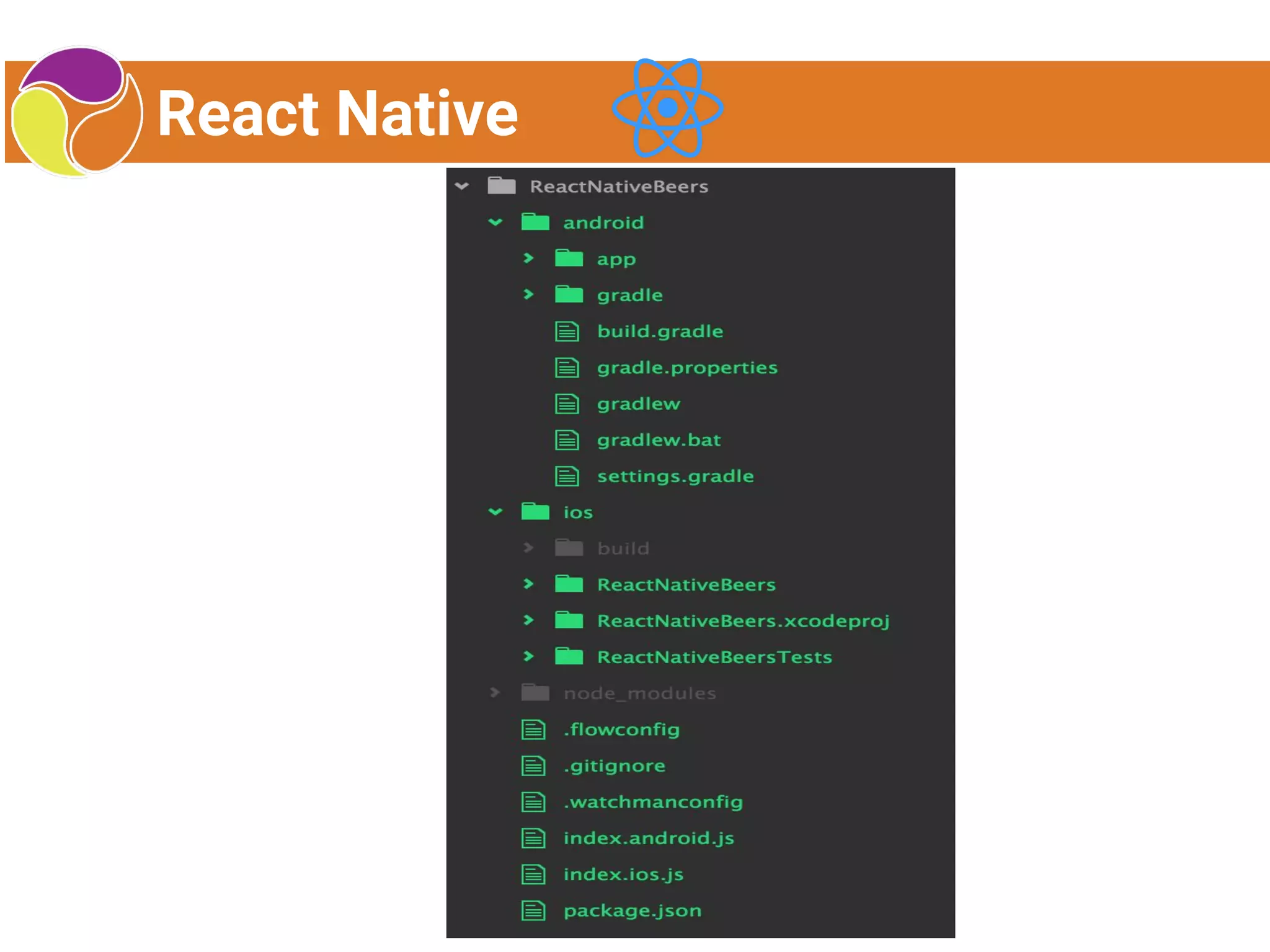The height and width of the screenshot is (952, 1270).
Task: Expand the greyed build folder chevron
Action: (529, 548)
